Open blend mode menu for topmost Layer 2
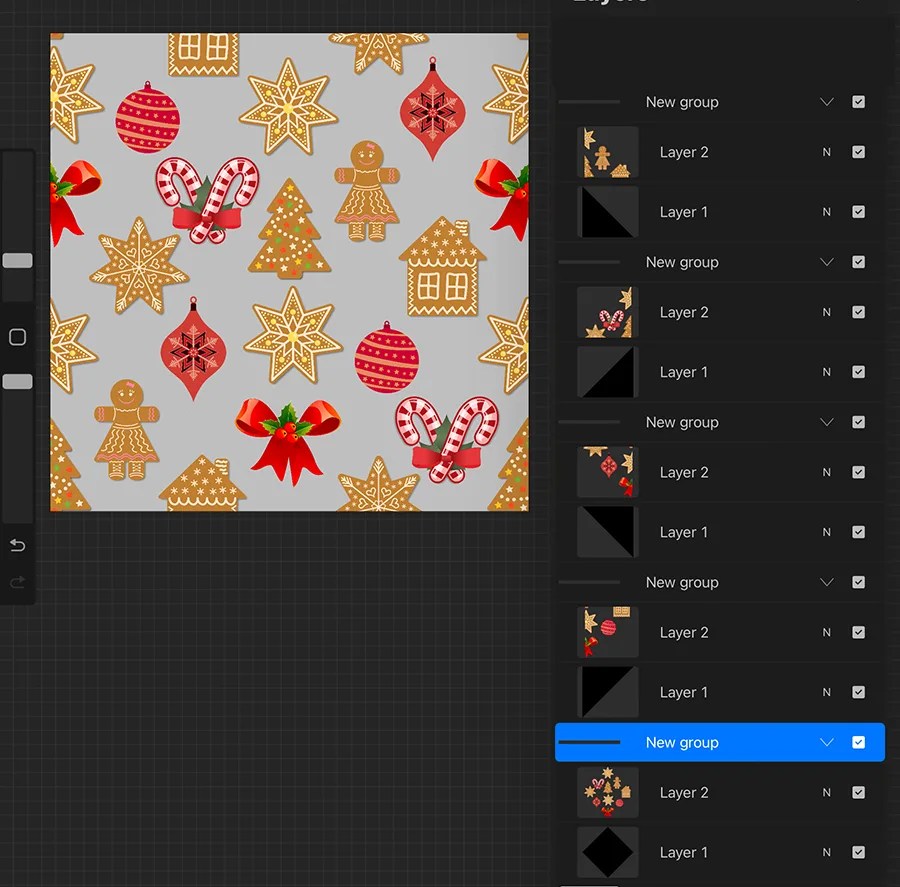Image resolution: width=900 pixels, height=887 pixels. tap(826, 152)
